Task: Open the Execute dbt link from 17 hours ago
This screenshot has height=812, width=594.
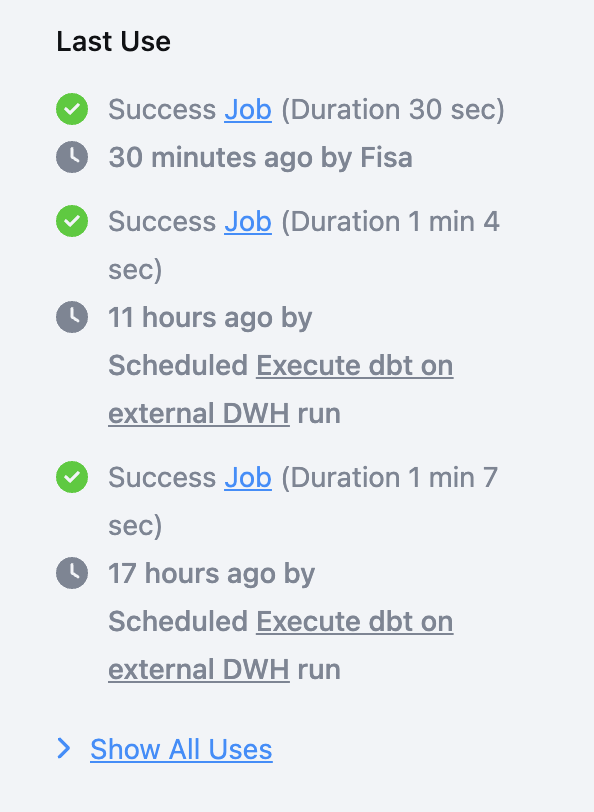Action: (x=281, y=645)
